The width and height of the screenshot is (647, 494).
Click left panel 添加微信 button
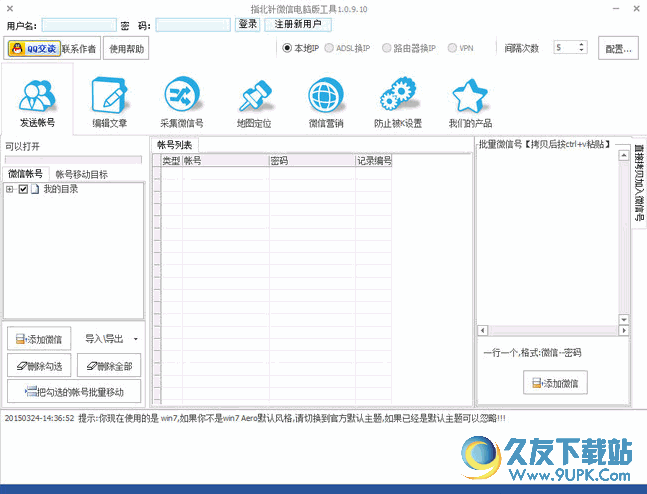coord(39,339)
